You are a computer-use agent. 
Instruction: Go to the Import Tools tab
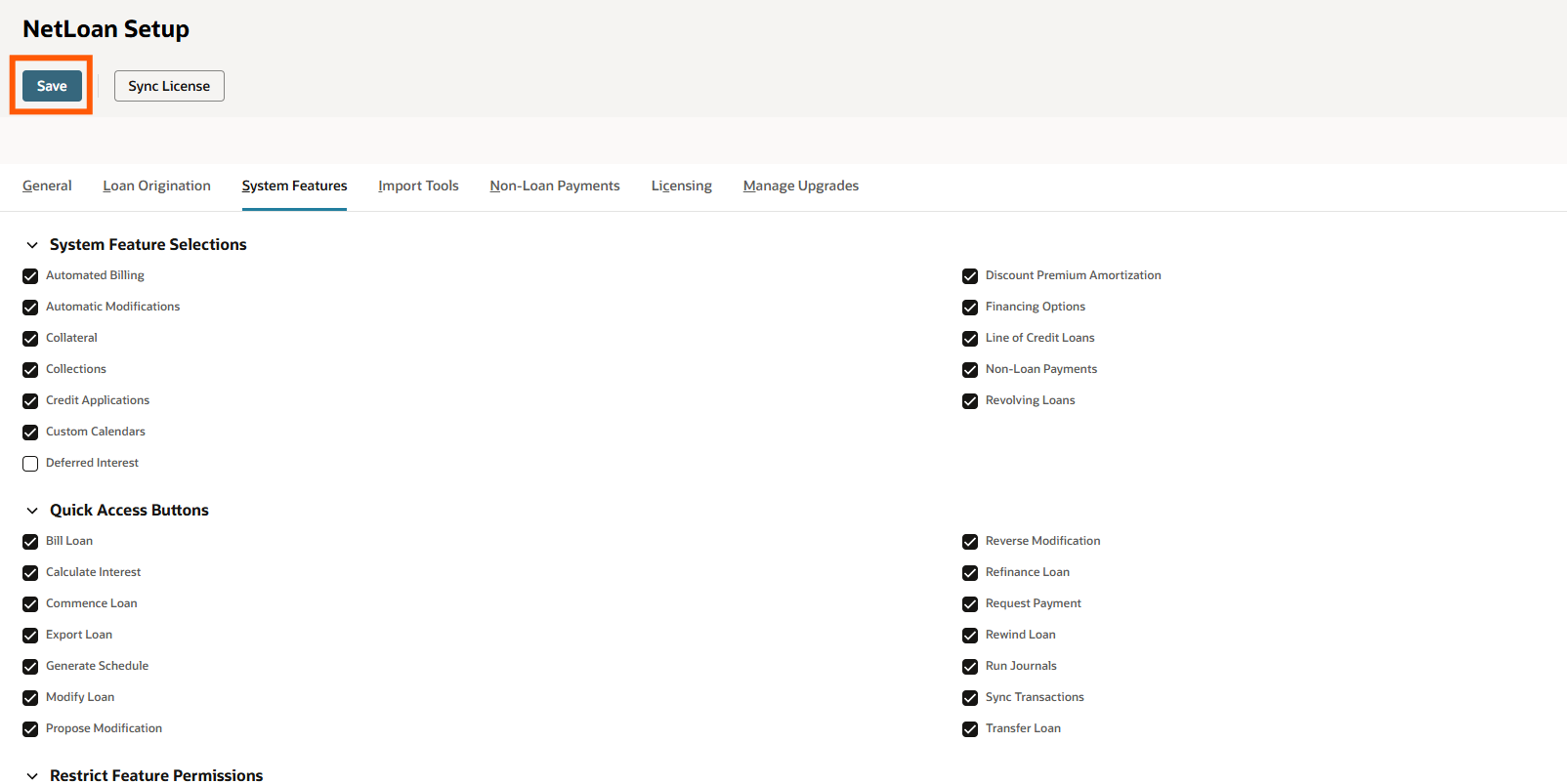click(x=418, y=186)
